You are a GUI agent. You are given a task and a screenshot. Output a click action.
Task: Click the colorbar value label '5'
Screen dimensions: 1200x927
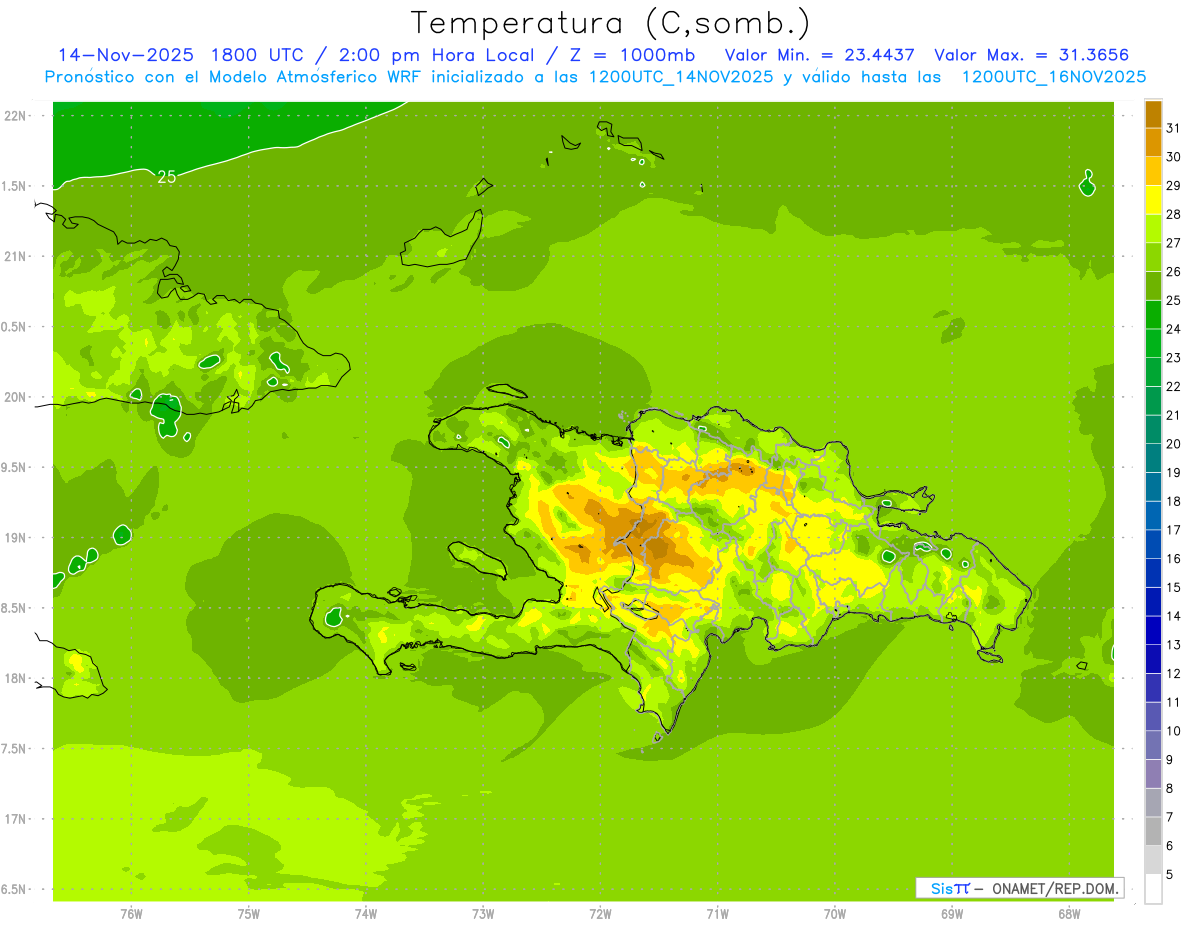(1170, 875)
